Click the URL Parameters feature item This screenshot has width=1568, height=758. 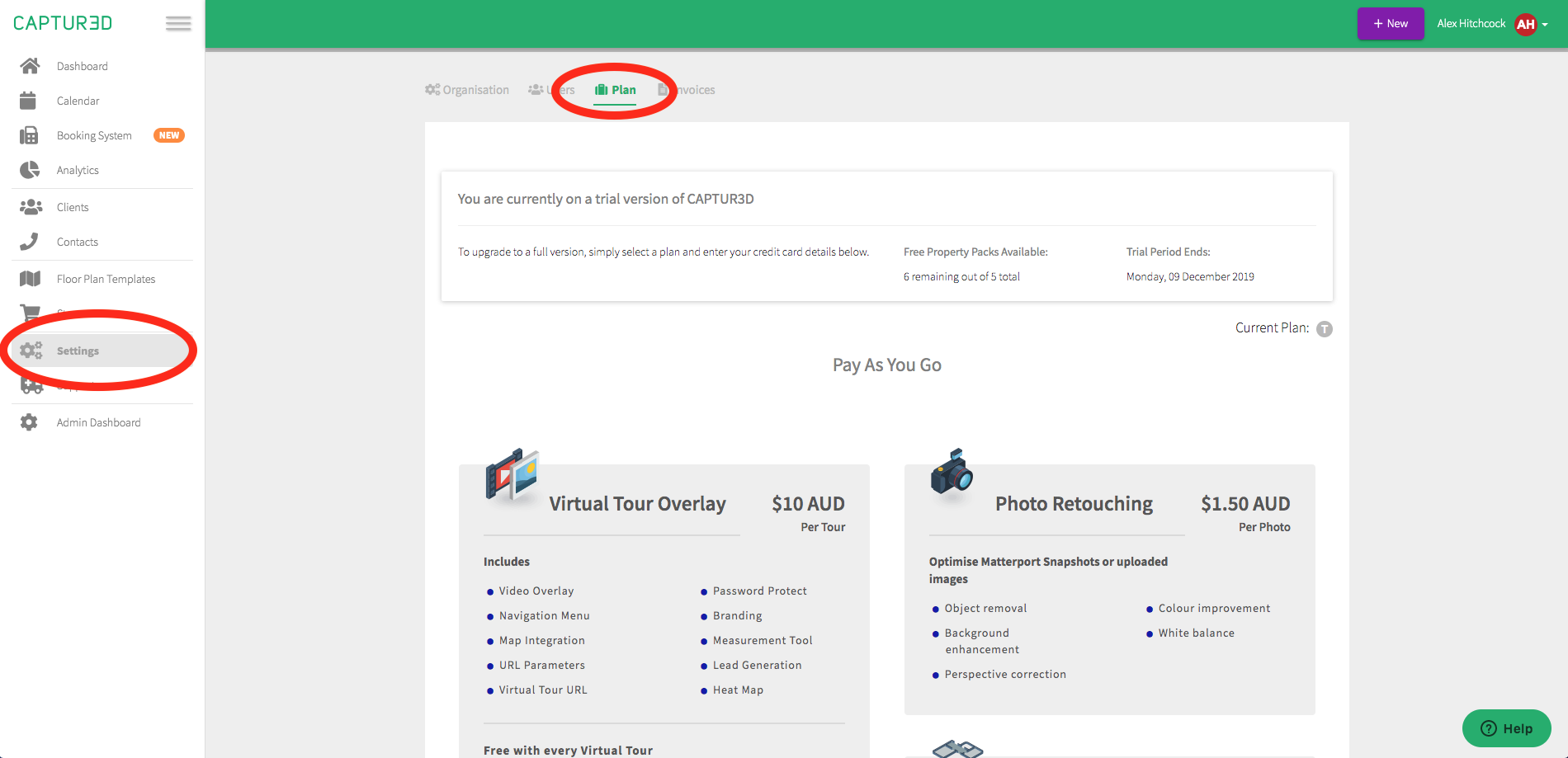click(542, 666)
